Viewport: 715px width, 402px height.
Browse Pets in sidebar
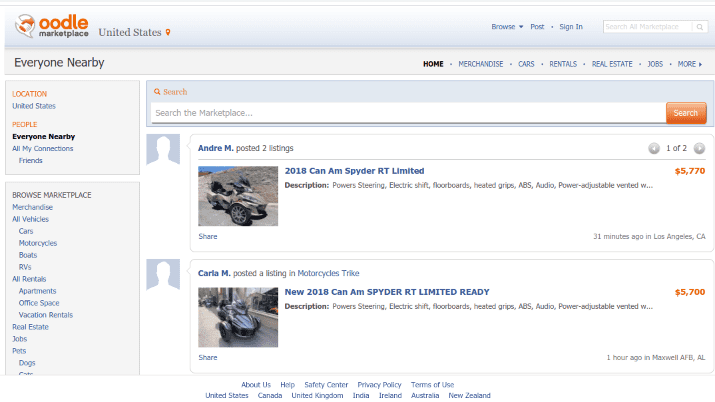coord(19,351)
